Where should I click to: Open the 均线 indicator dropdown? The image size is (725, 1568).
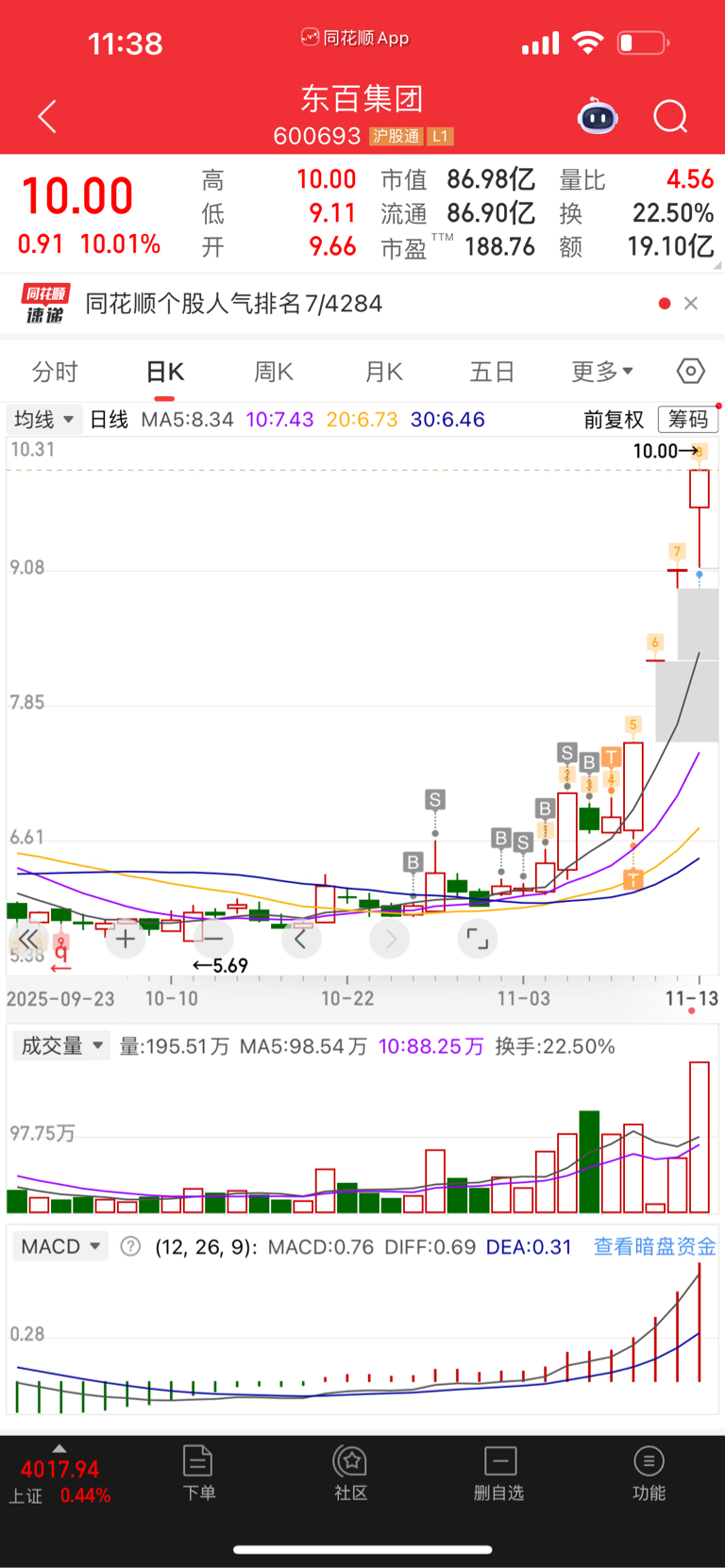(43, 419)
